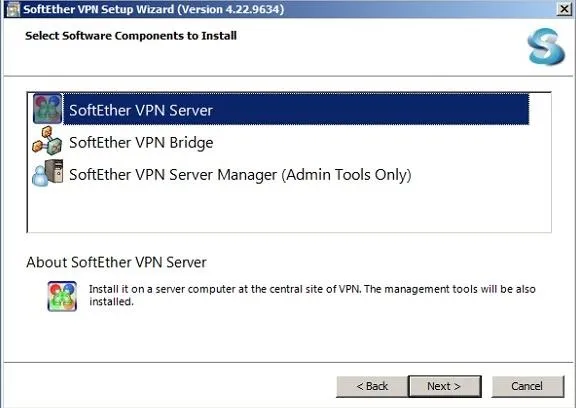Click the About SoftEther VPN Server heading
The image size is (576, 408).
[x=116, y=262]
